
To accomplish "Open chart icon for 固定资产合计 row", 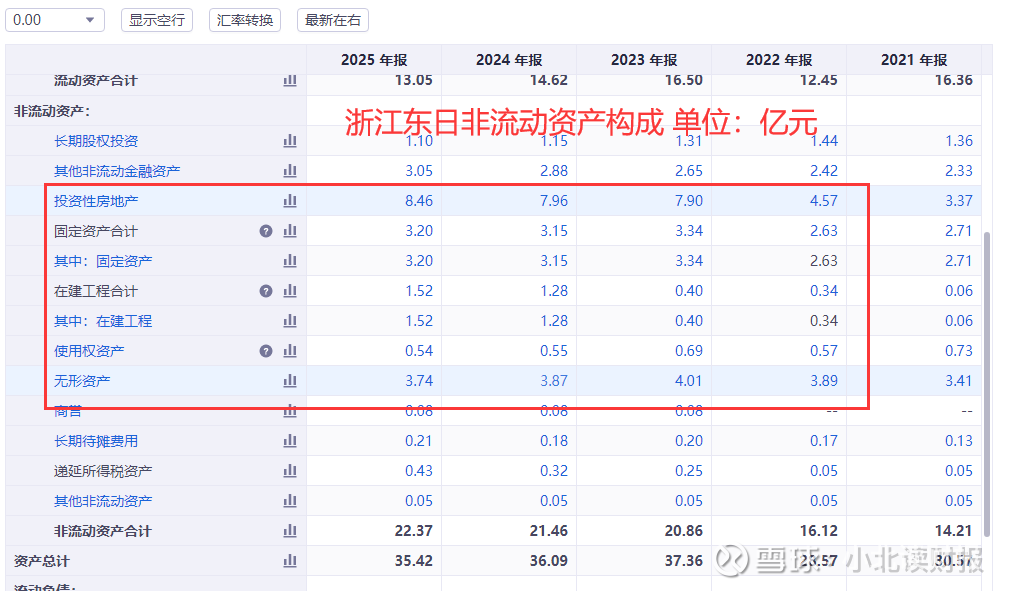I will tap(290, 231).
